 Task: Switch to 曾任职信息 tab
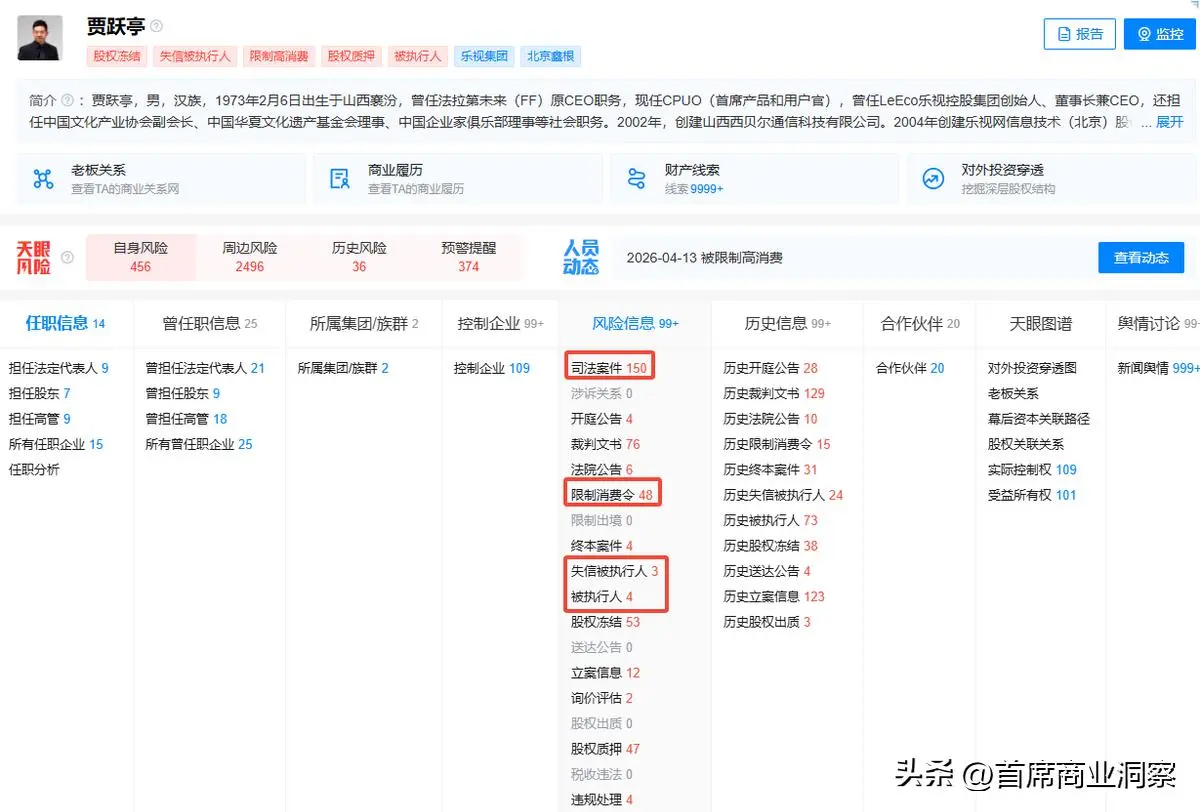209,323
